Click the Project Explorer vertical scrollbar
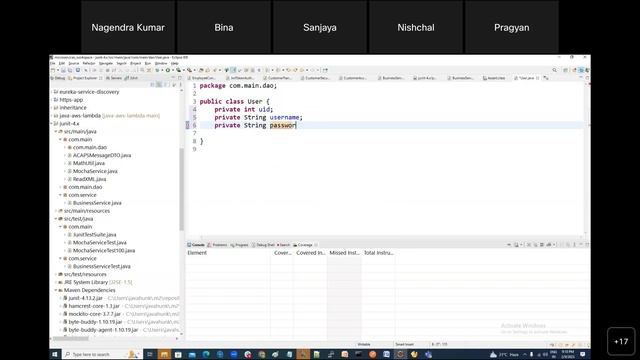 pos(181,189)
